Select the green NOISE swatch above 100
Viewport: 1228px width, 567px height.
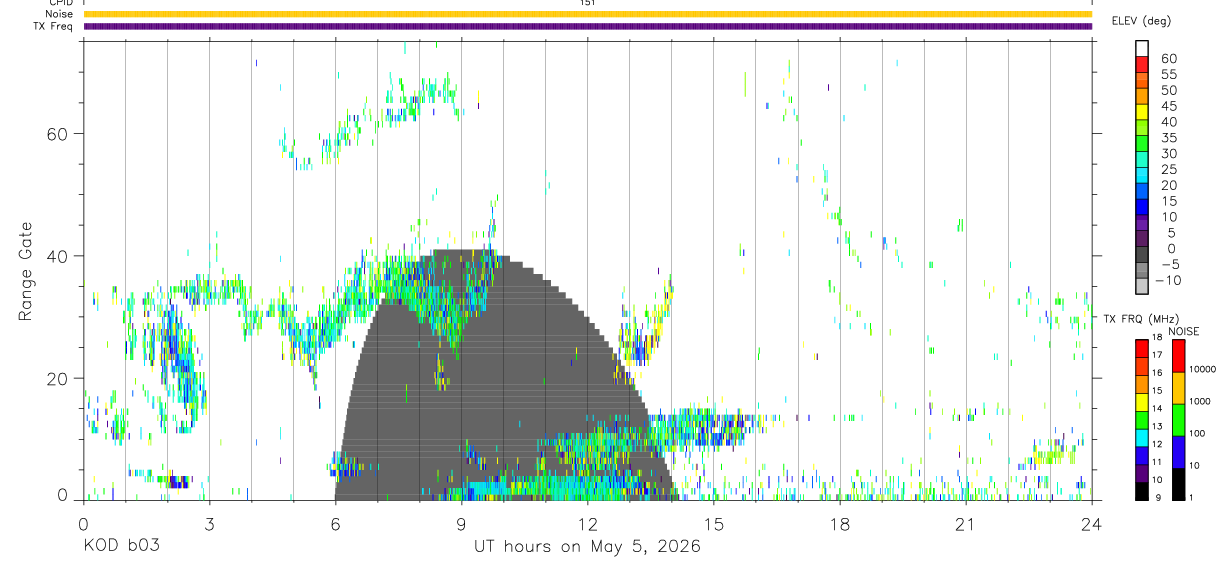1179,420
